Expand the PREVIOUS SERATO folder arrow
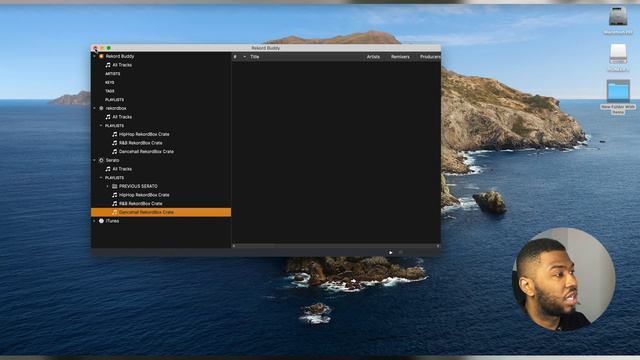This screenshot has width=640, height=360. click(x=108, y=186)
